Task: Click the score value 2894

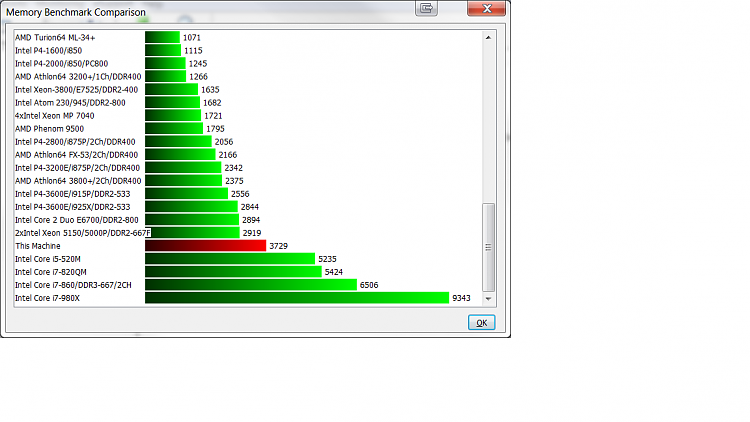Action: (251, 220)
